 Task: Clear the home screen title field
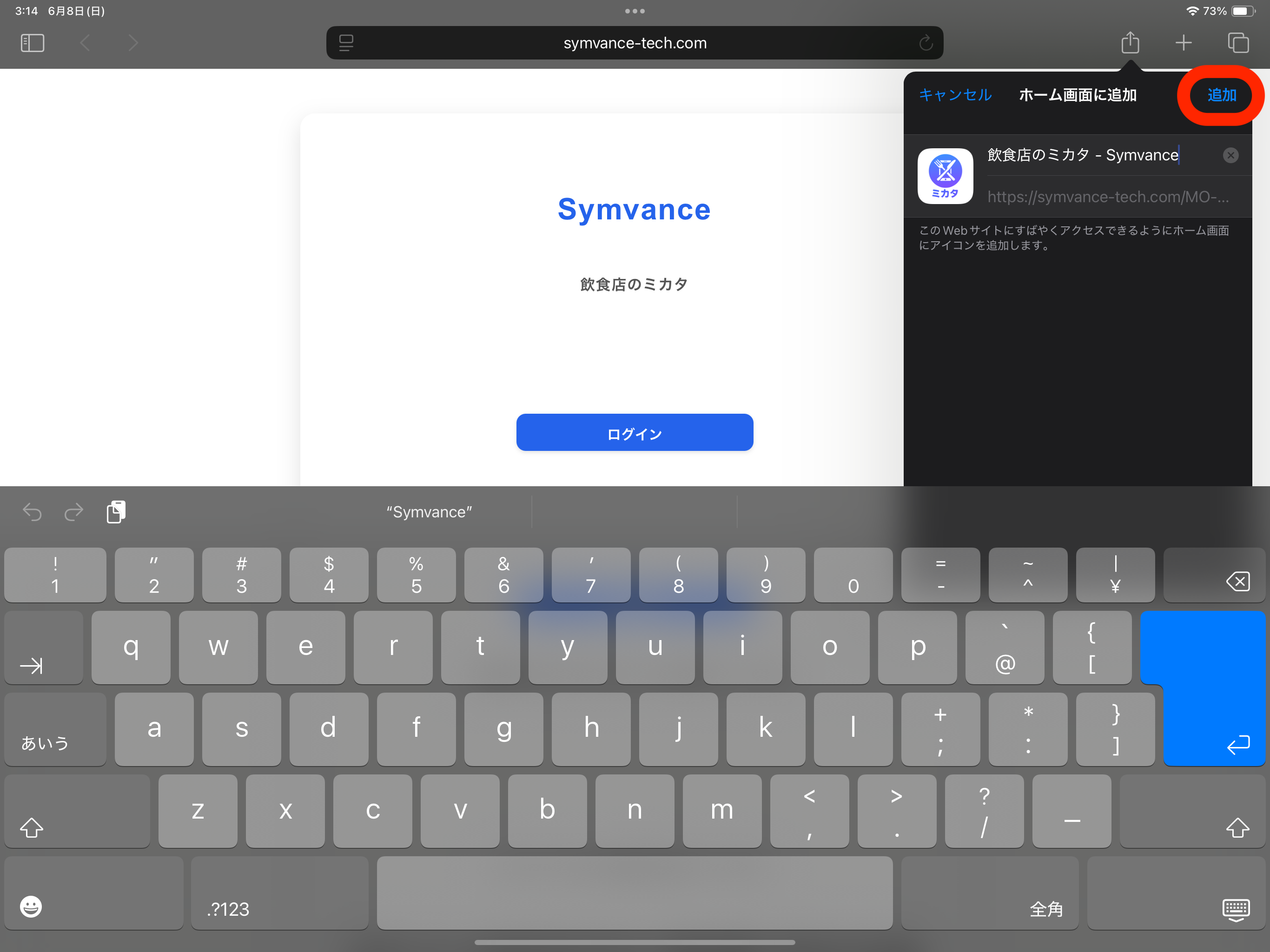tap(1230, 155)
